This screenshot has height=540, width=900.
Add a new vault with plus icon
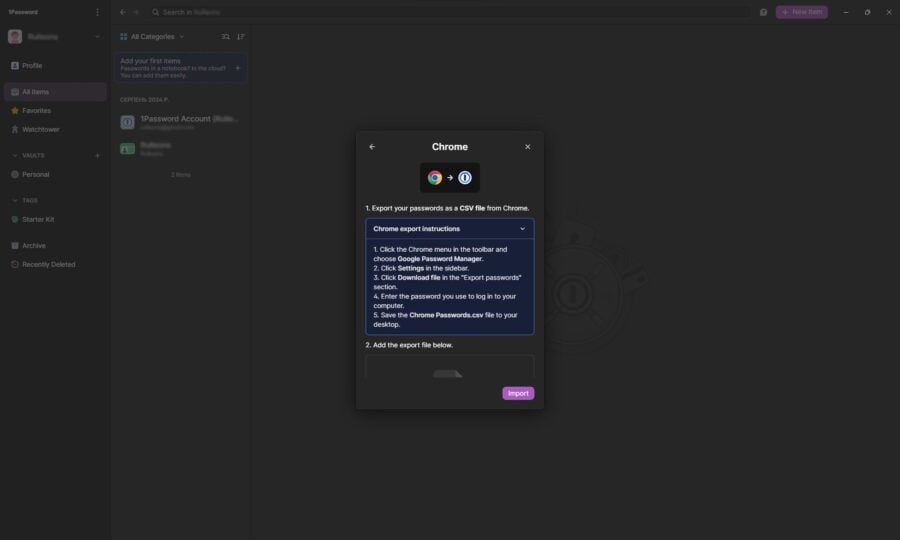point(97,156)
